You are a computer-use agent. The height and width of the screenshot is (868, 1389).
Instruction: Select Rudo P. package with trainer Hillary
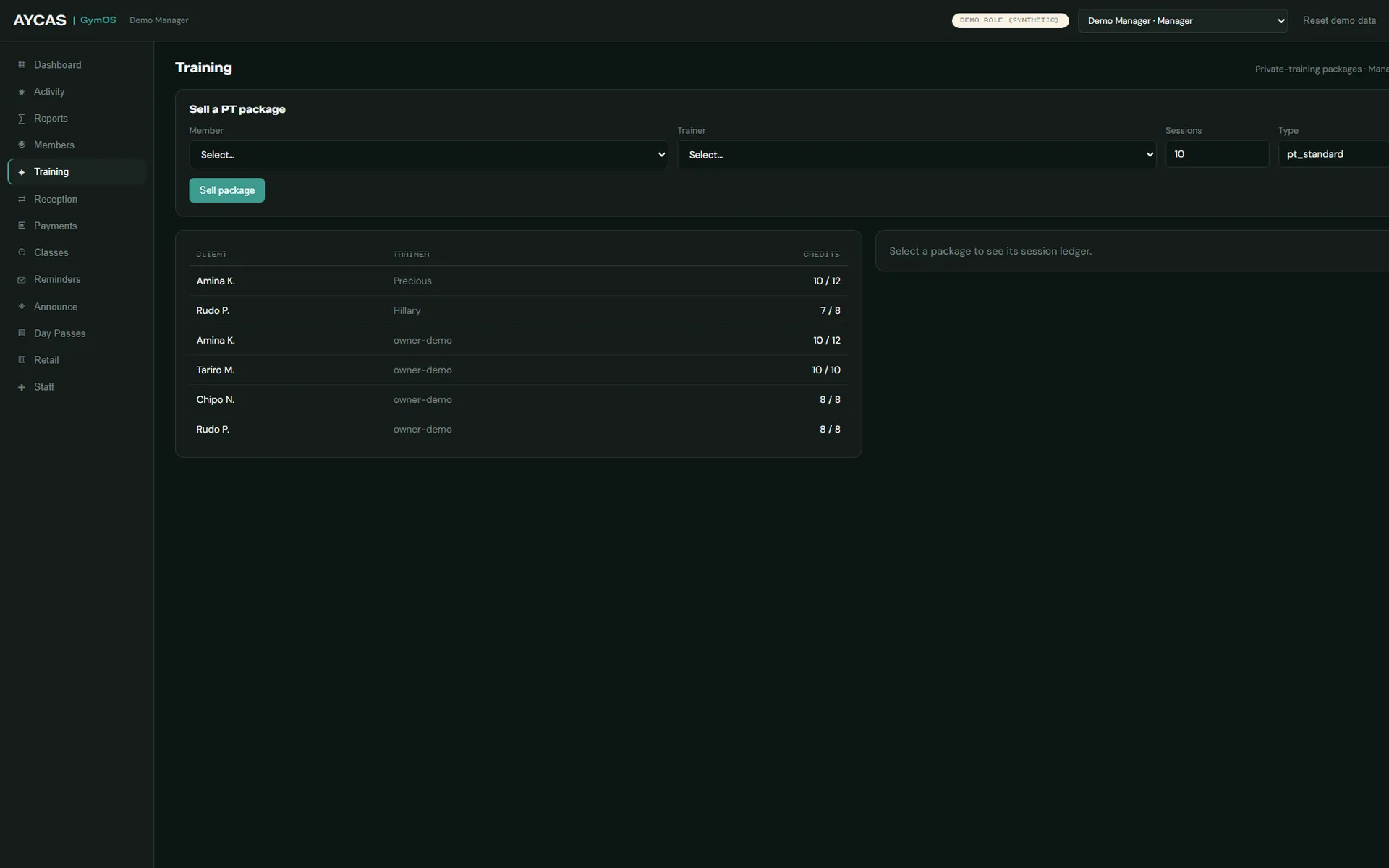518,310
